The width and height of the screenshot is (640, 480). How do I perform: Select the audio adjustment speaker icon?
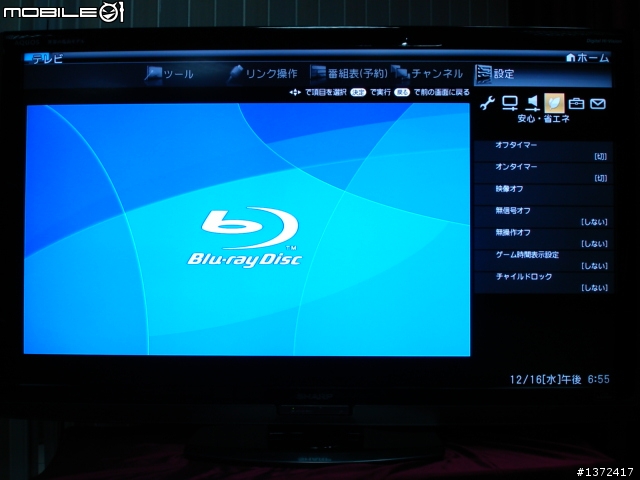click(x=532, y=103)
